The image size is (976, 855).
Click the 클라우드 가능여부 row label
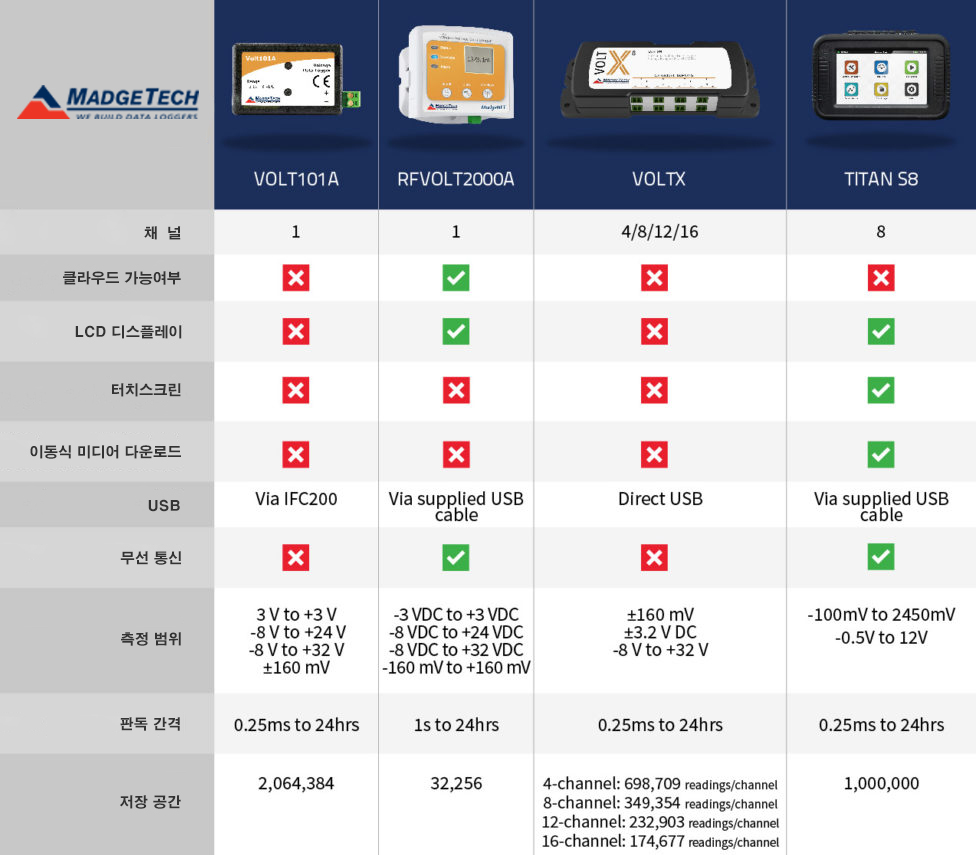point(121,278)
